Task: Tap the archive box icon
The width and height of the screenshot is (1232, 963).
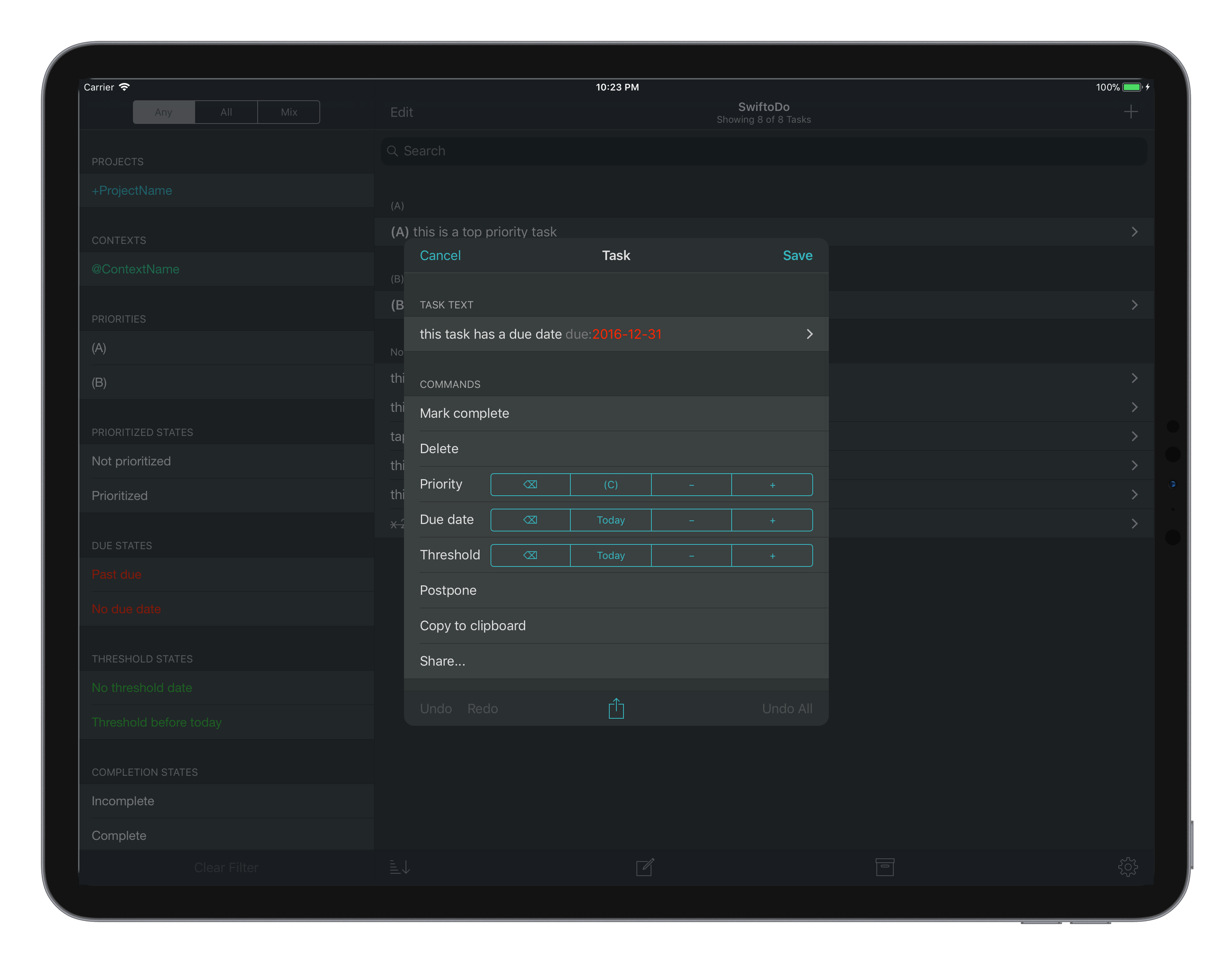Action: coord(885,867)
